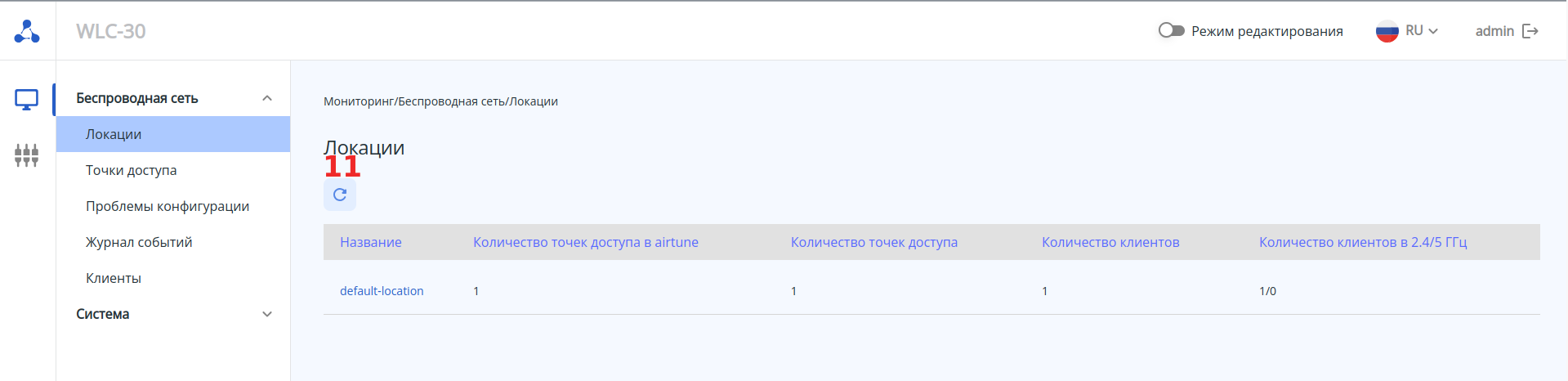Sort by Количество клиентов column
This screenshot has width=1568, height=381.
pos(1110,242)
